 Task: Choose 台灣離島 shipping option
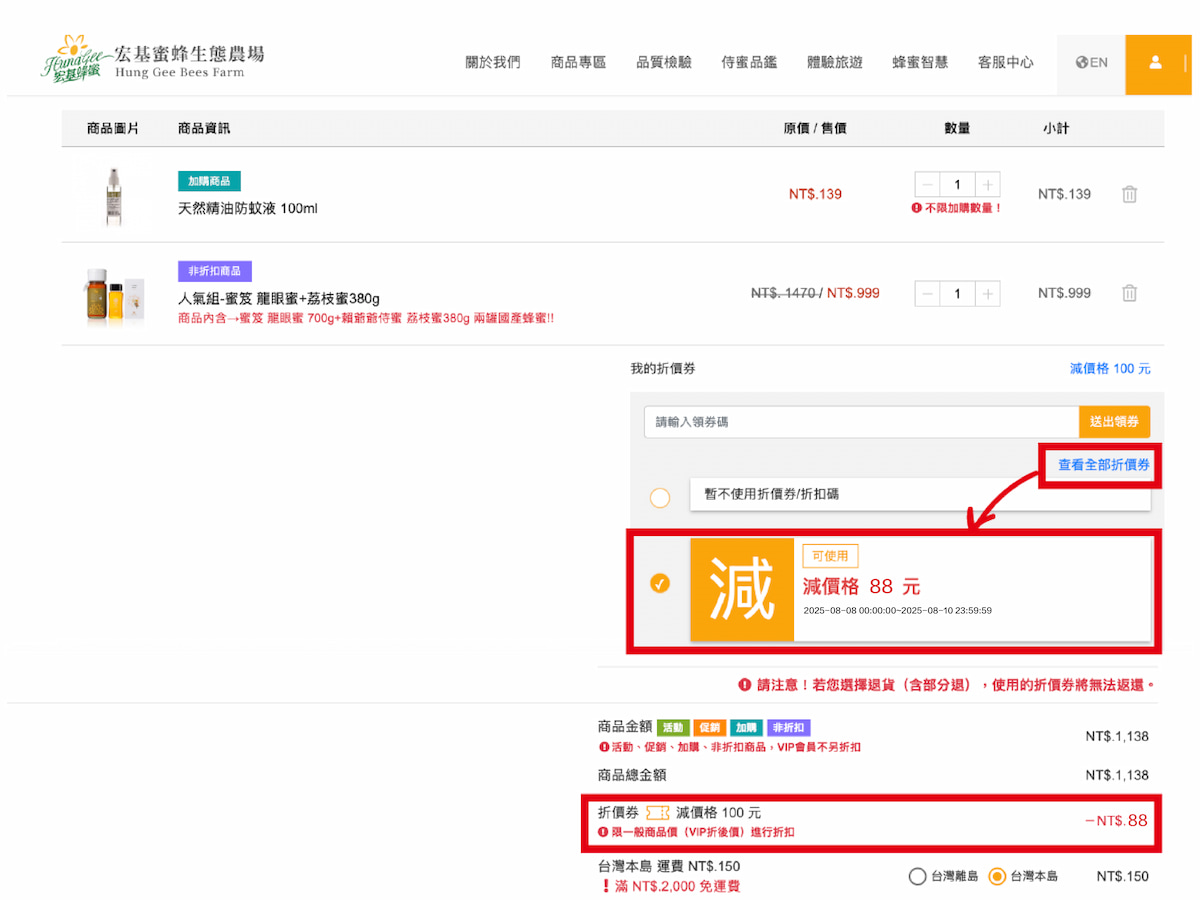pyautogui.click(x=917, y=877)
